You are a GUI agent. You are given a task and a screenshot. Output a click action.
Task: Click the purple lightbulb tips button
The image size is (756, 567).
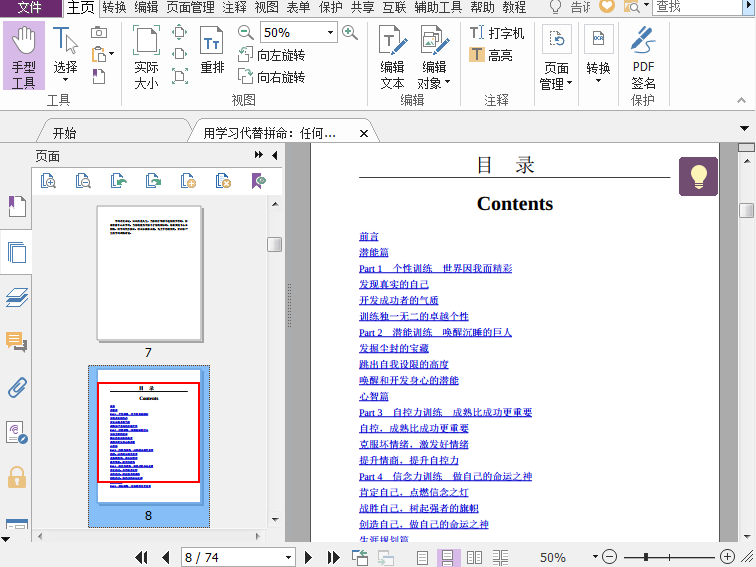click(x=698, y=176)
